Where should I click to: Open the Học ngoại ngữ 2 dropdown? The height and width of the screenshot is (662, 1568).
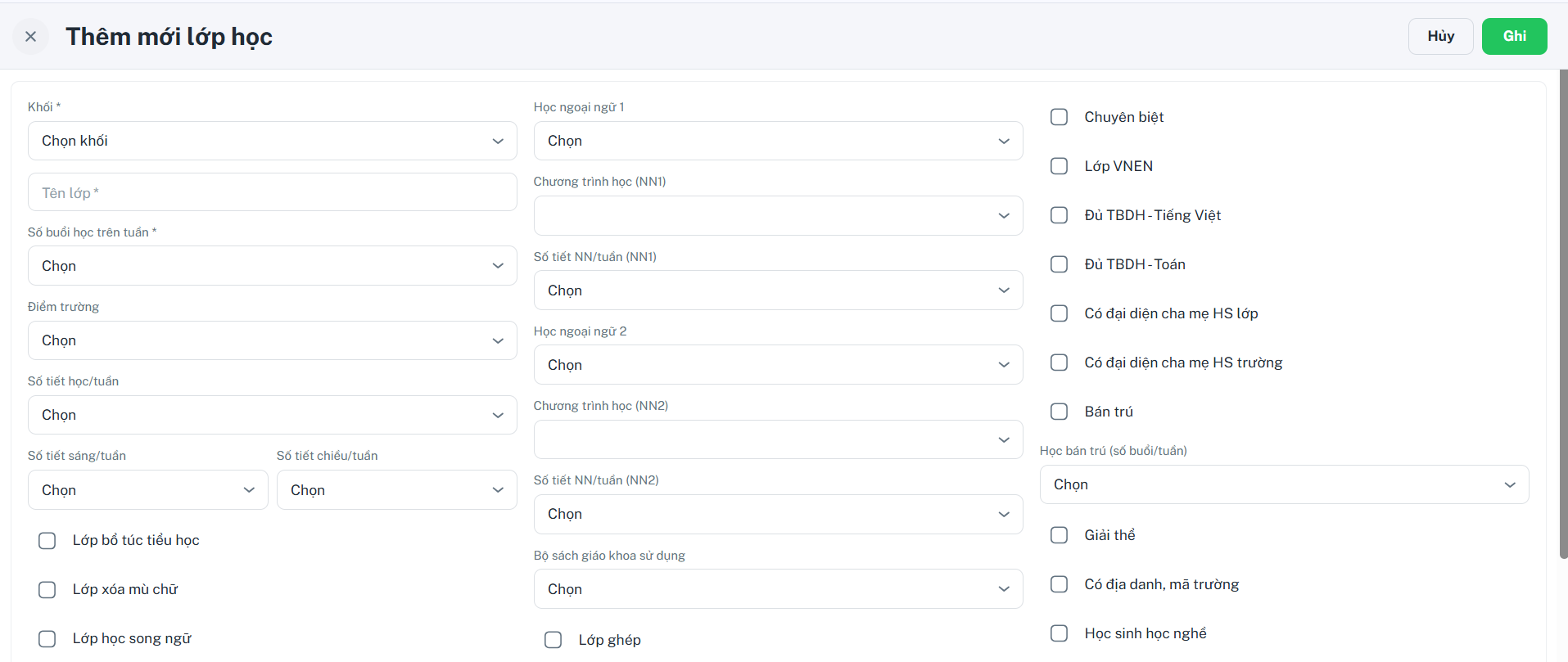[778, 365]
